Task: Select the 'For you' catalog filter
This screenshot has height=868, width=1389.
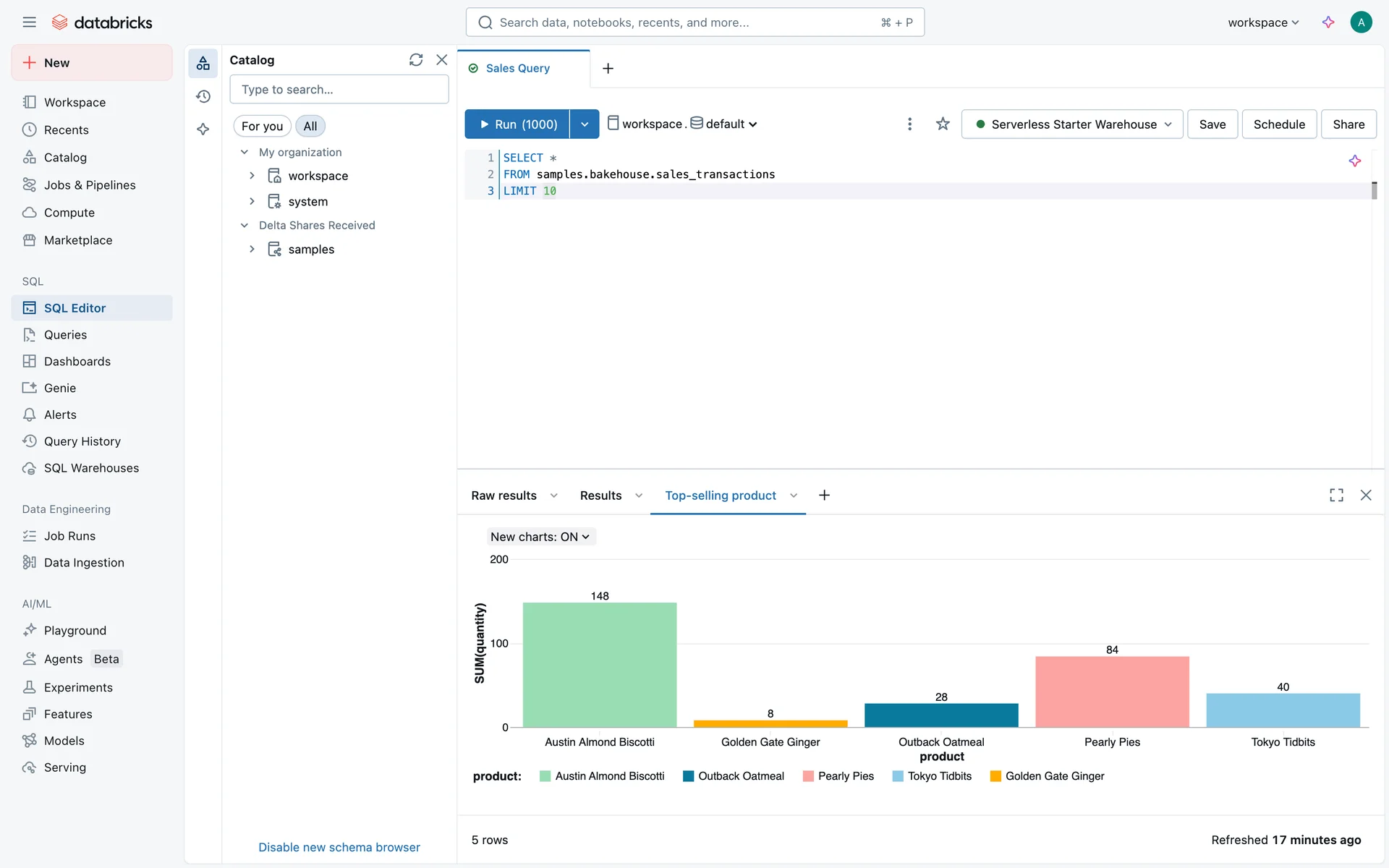Action: click(262, 126)
